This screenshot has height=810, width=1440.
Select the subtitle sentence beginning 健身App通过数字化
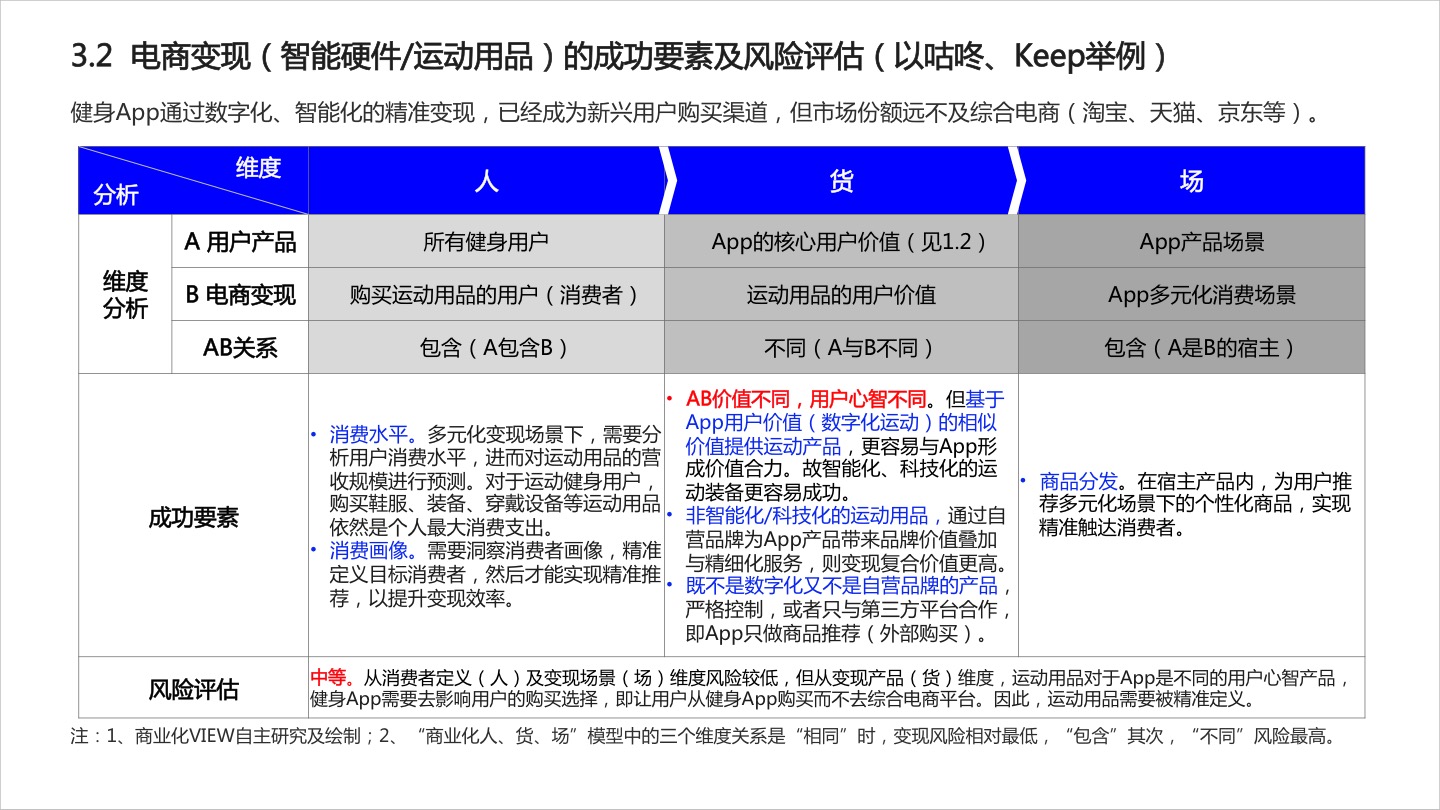697,111
